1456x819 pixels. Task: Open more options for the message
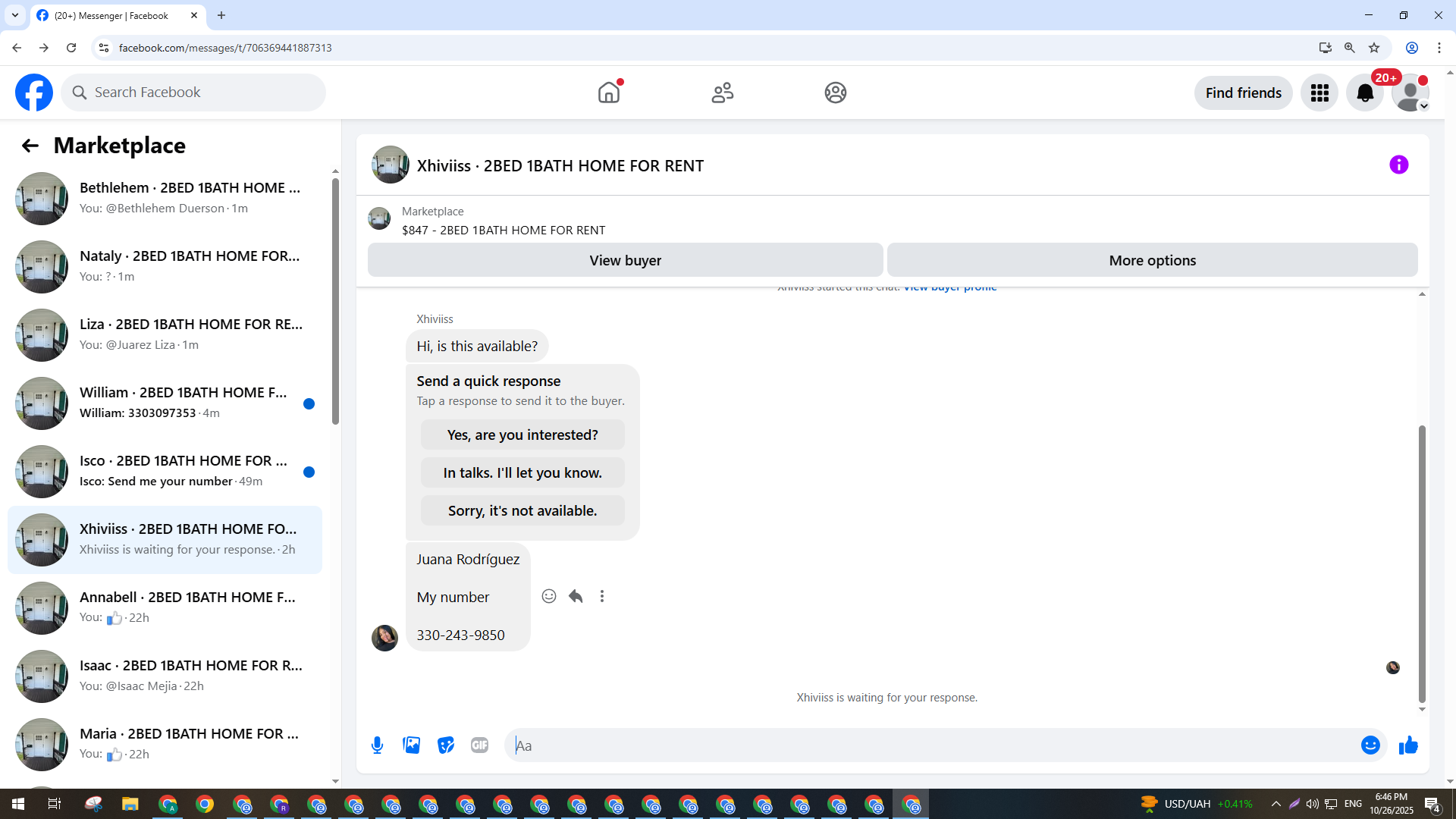(x=602, y=596)
